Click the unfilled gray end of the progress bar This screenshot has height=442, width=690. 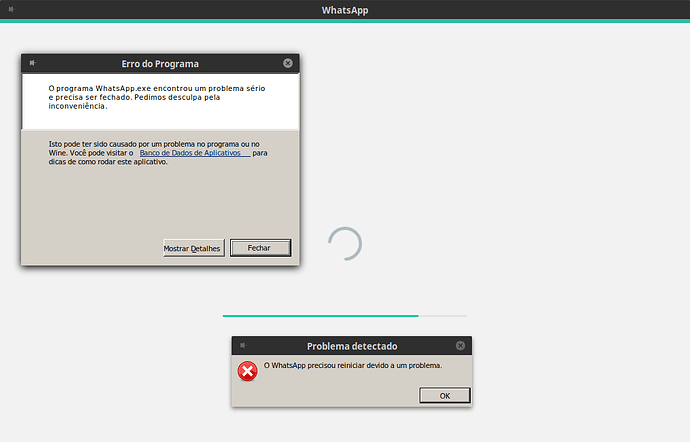tap(443, 315)
